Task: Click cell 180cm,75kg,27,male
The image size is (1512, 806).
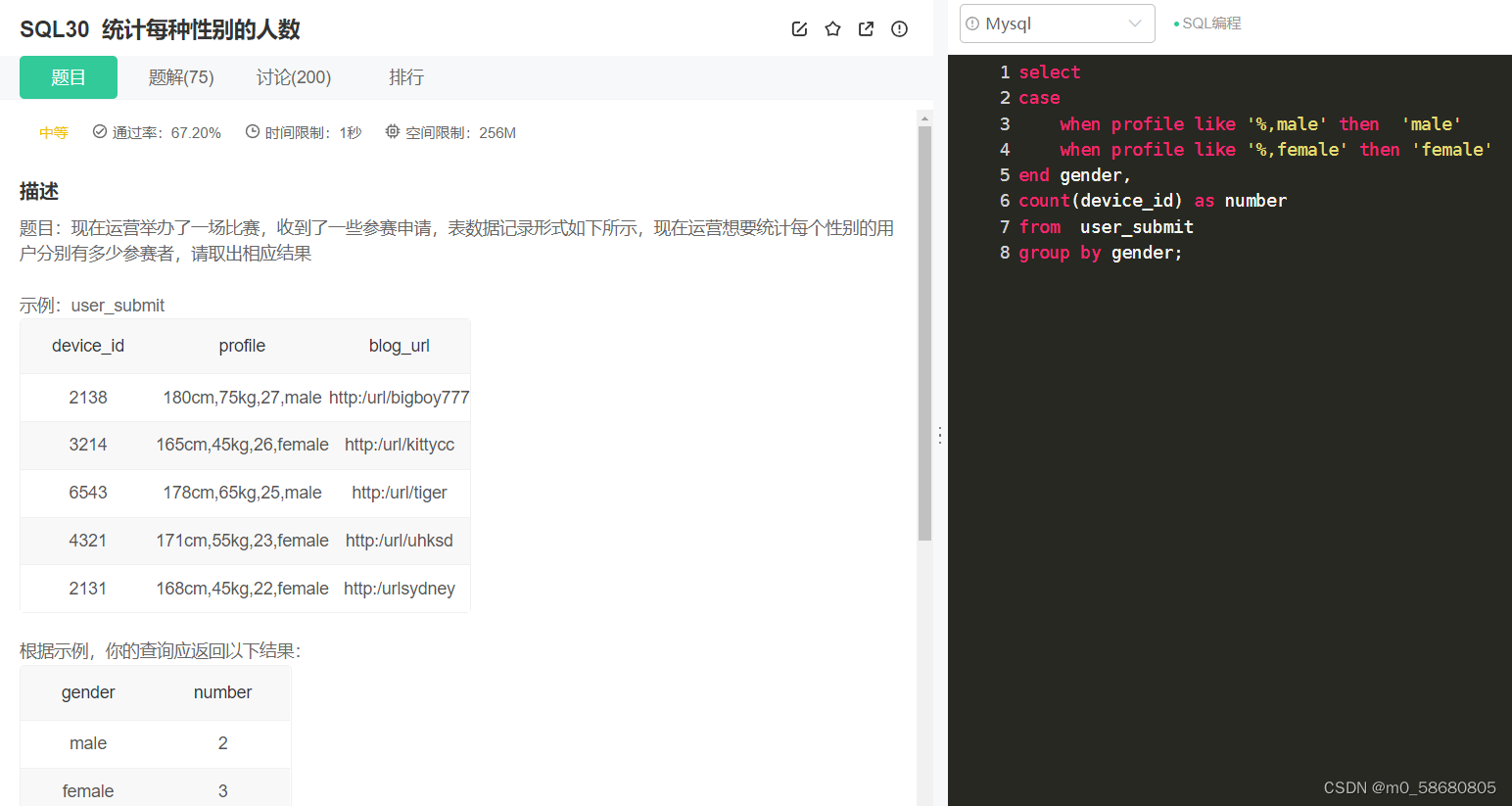Action: click(x=242, y=398)
